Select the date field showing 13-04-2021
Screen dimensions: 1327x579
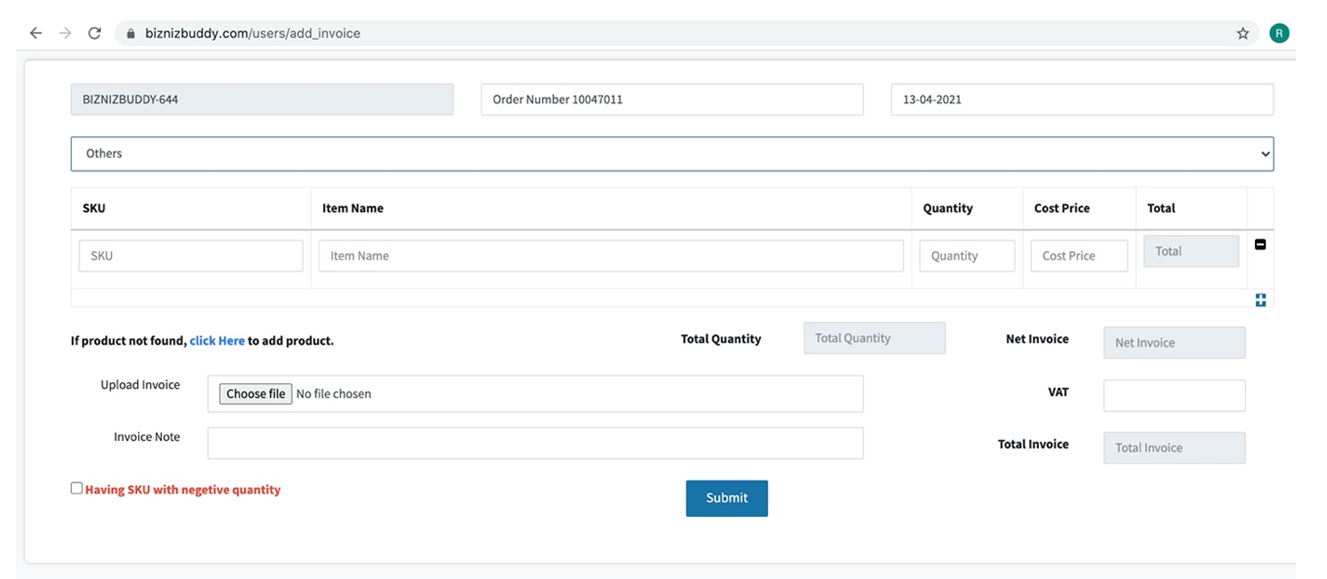pyautogui.click(x=1082, y=100)
